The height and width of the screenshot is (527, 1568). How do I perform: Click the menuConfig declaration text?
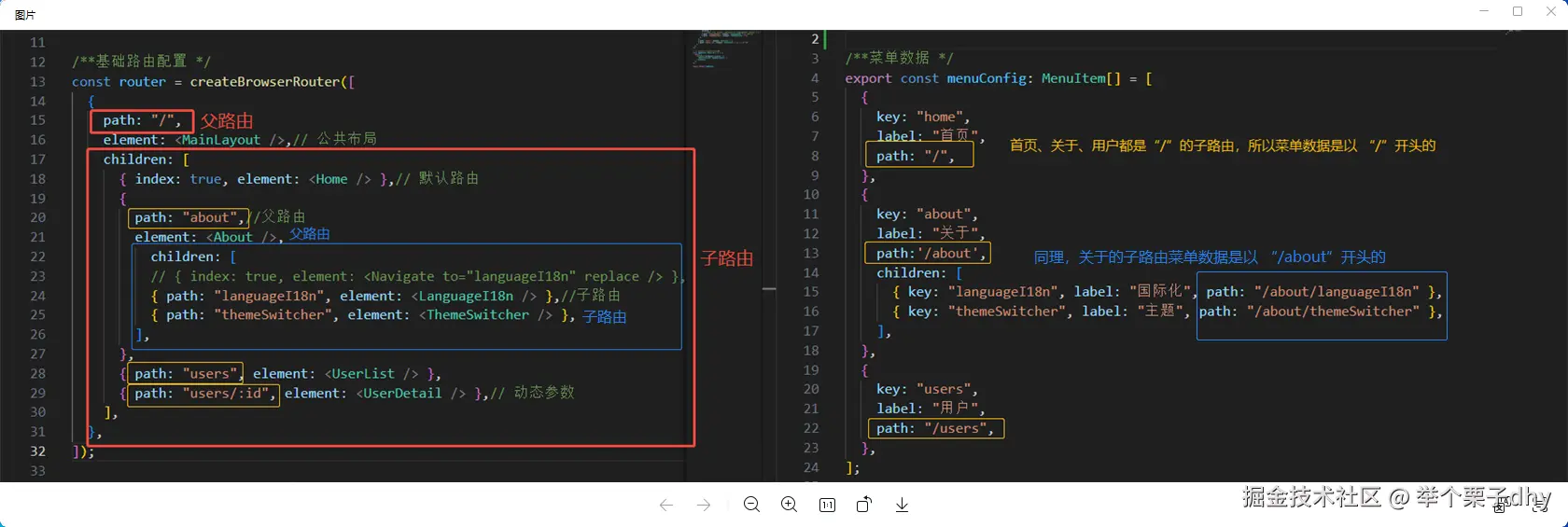987,78
